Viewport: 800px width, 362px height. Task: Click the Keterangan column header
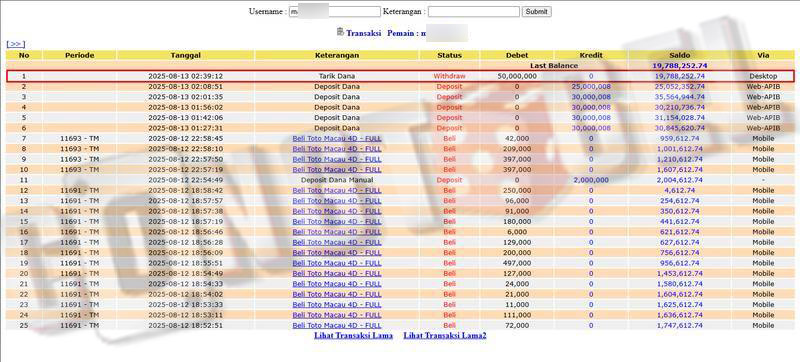(x=337, y=55)
